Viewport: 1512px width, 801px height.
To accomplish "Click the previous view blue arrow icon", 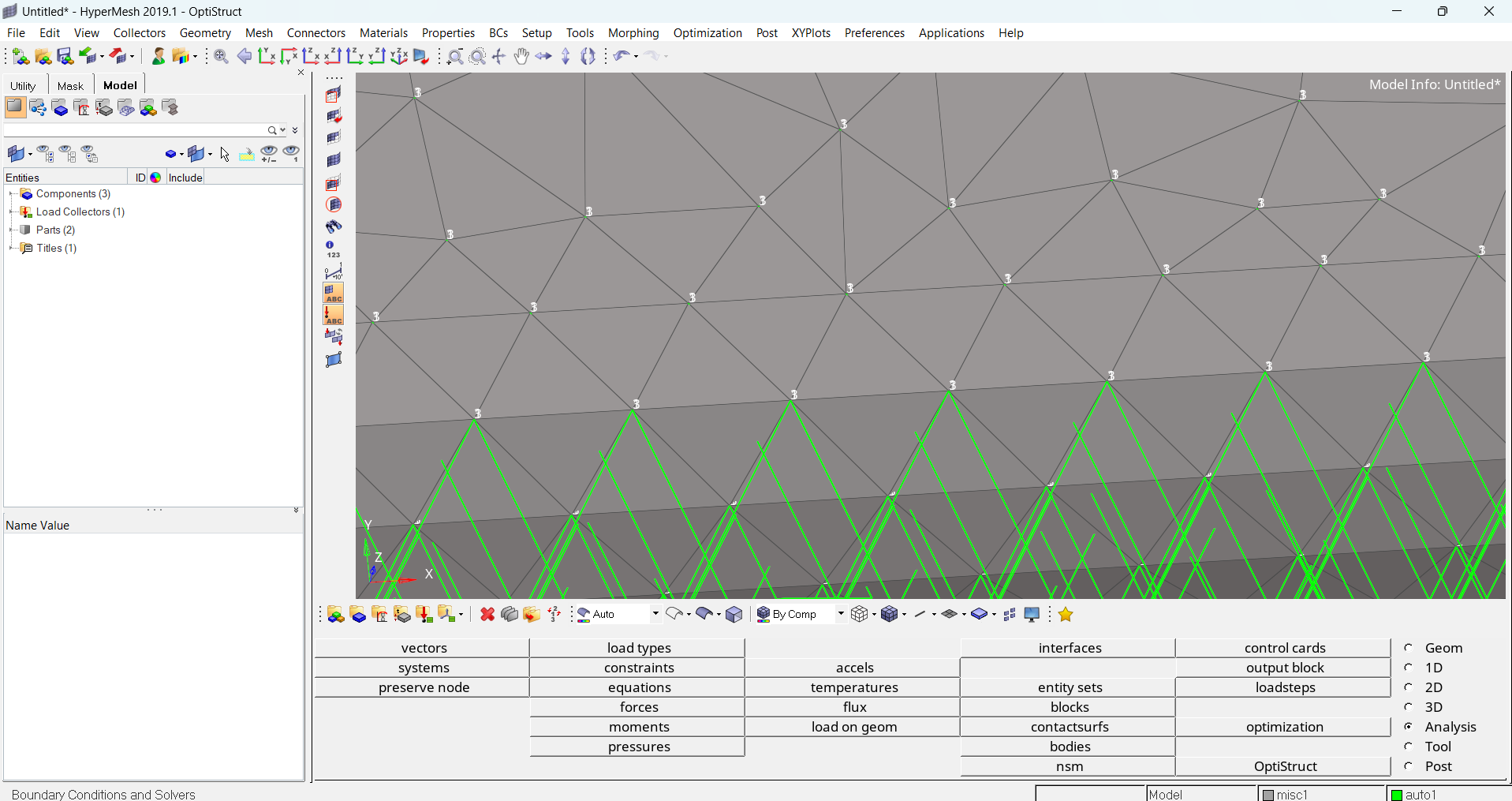I will click(x=245, y=57).
